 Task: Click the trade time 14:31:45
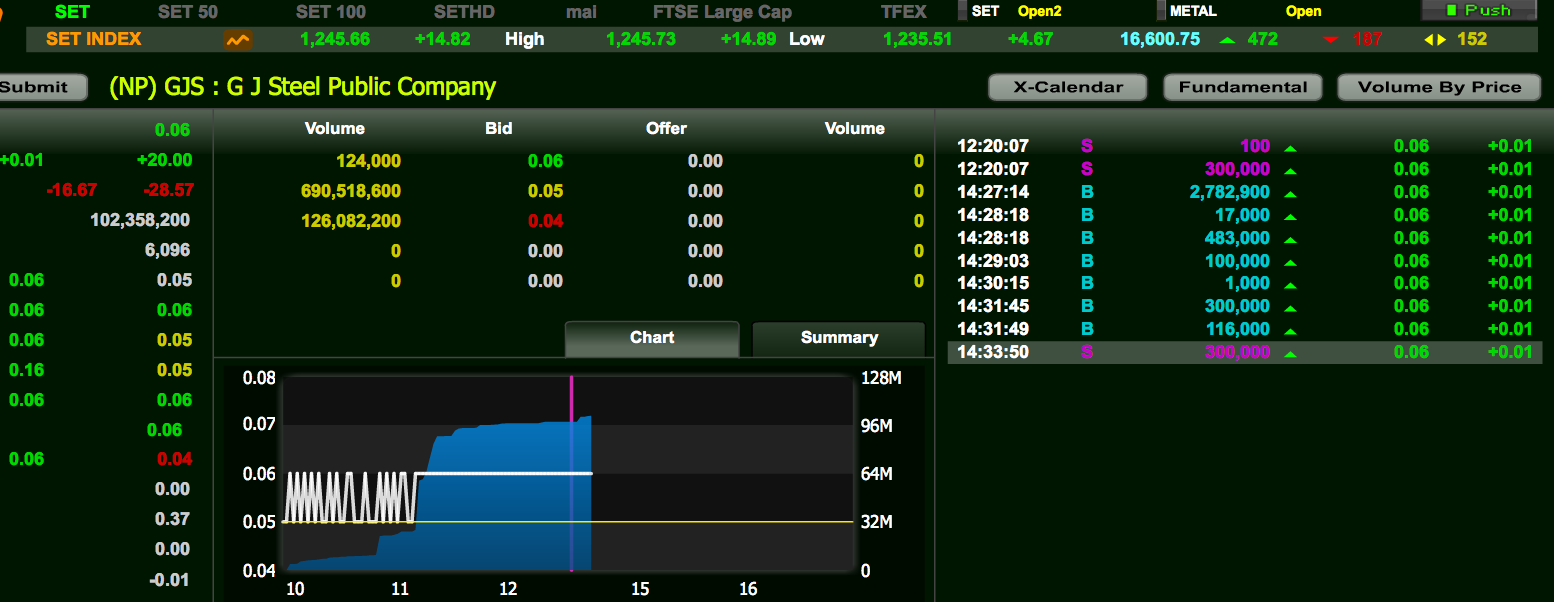(993, 306)
